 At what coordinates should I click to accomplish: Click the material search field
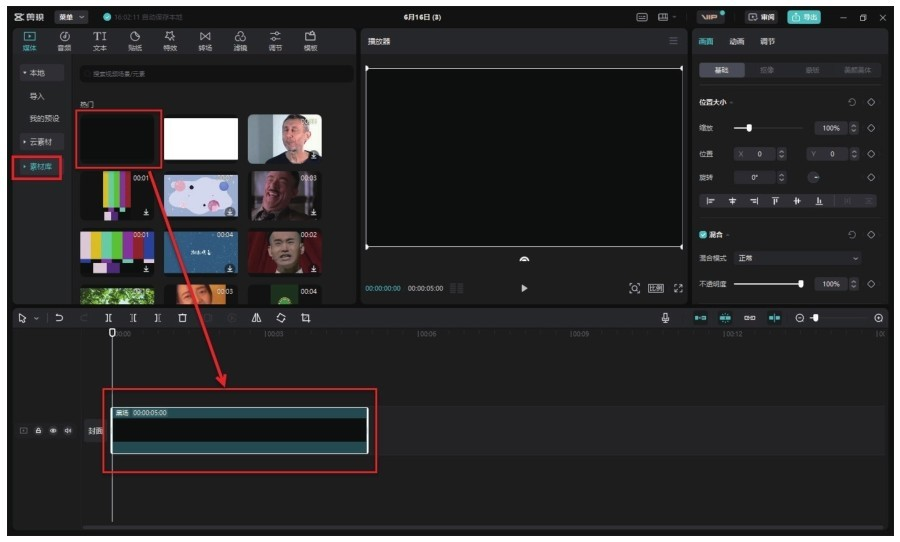216,73
